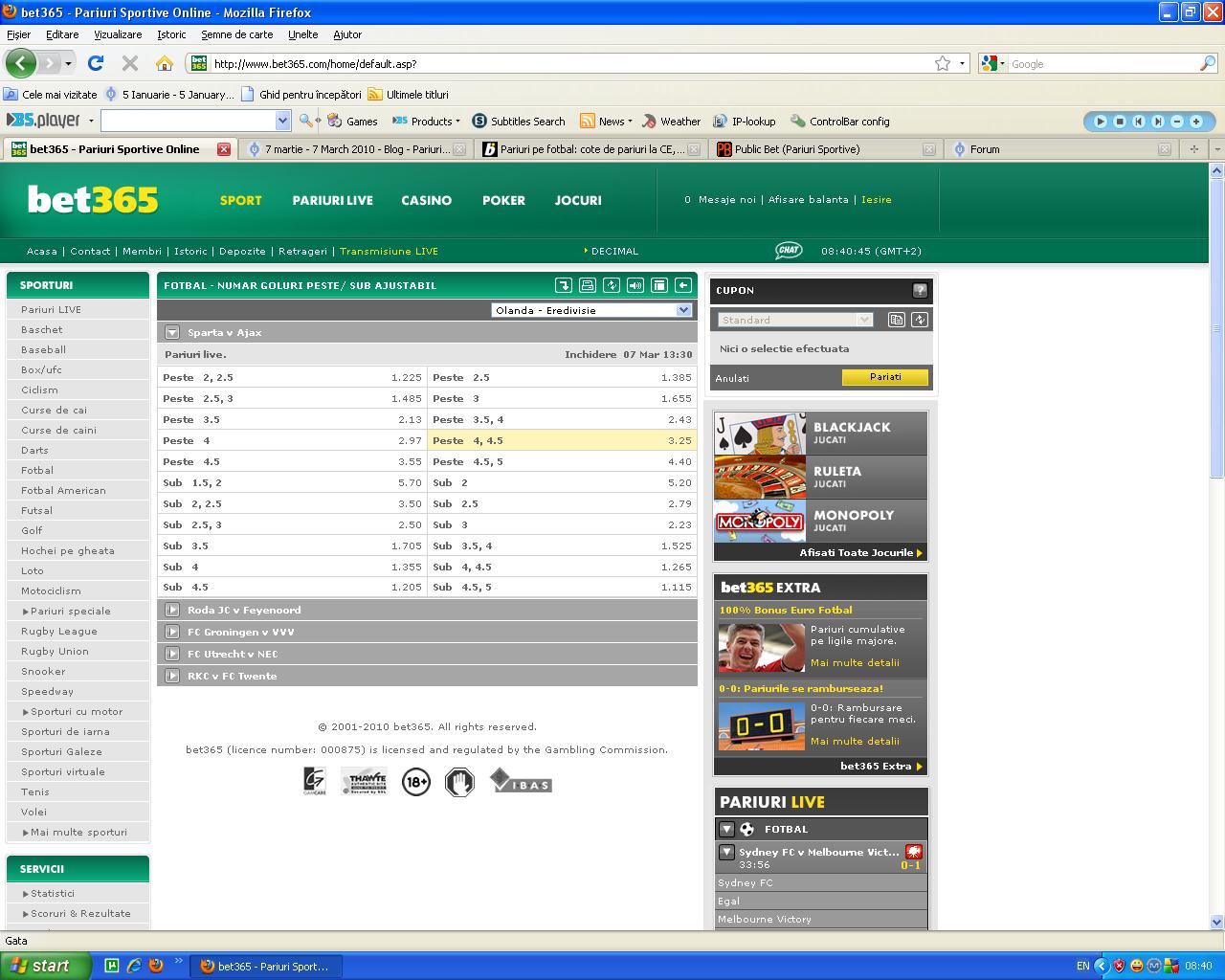Image resolution: width=1225 pixels, height=980 pixels.
Task: Open Transmisiune LIVE link
Action: [389, 251]
